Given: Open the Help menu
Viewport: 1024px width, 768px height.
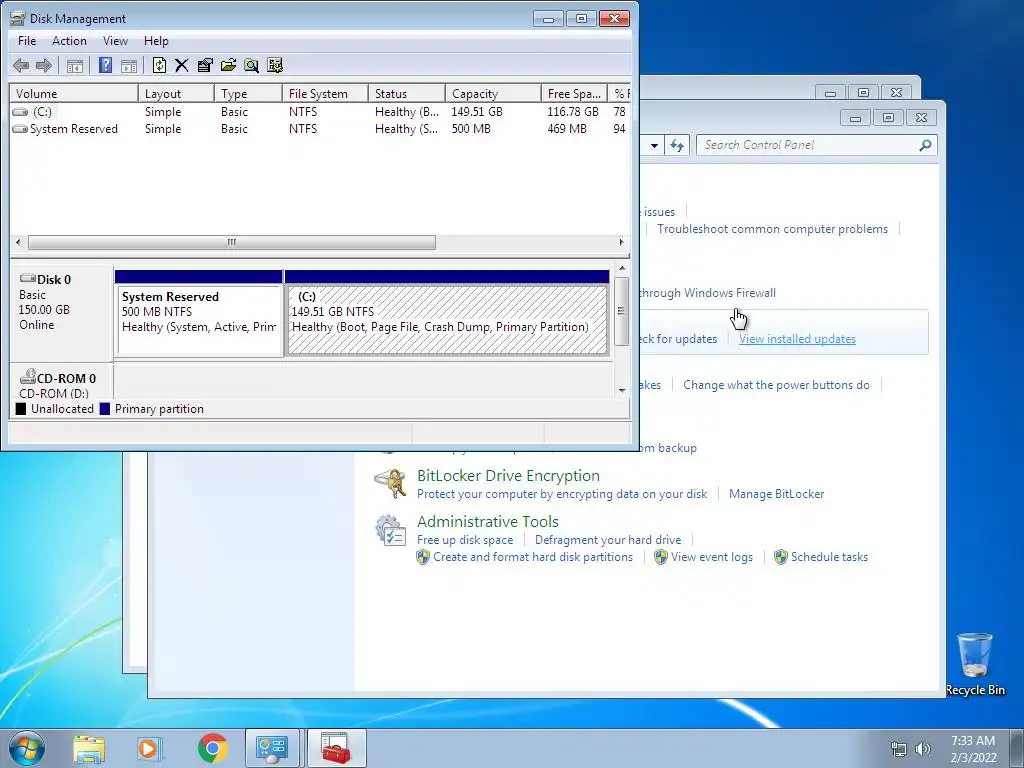Looking at the screenshot, I should tap(156, 40).
